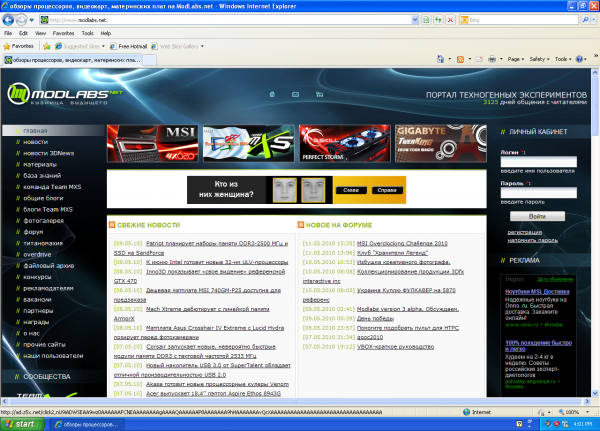600x431 pixels.
Task: Open the MSI Overclocking Challenge 2010 forum link
Action: 402,243
